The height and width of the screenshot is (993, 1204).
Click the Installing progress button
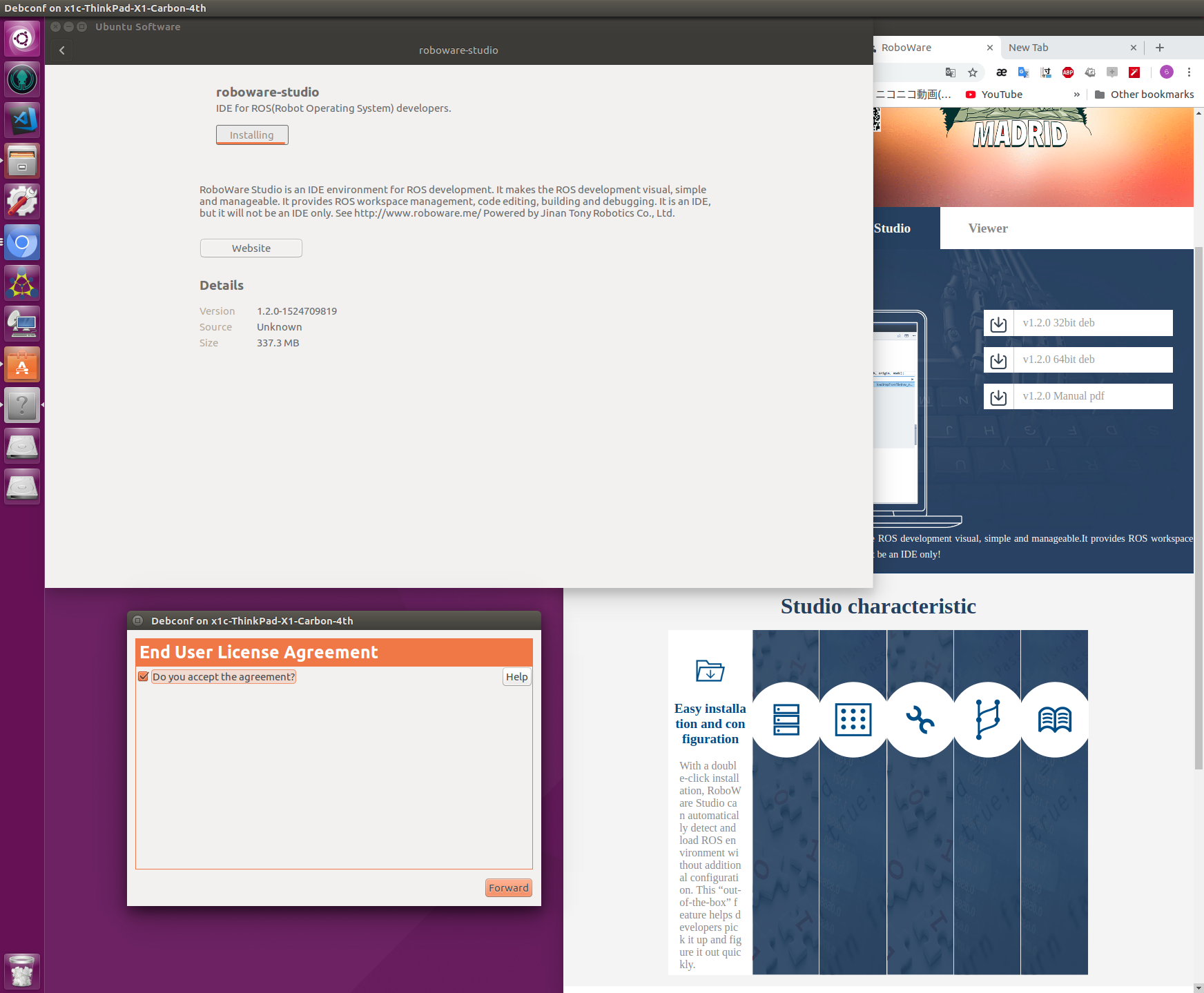coord(252,135)
